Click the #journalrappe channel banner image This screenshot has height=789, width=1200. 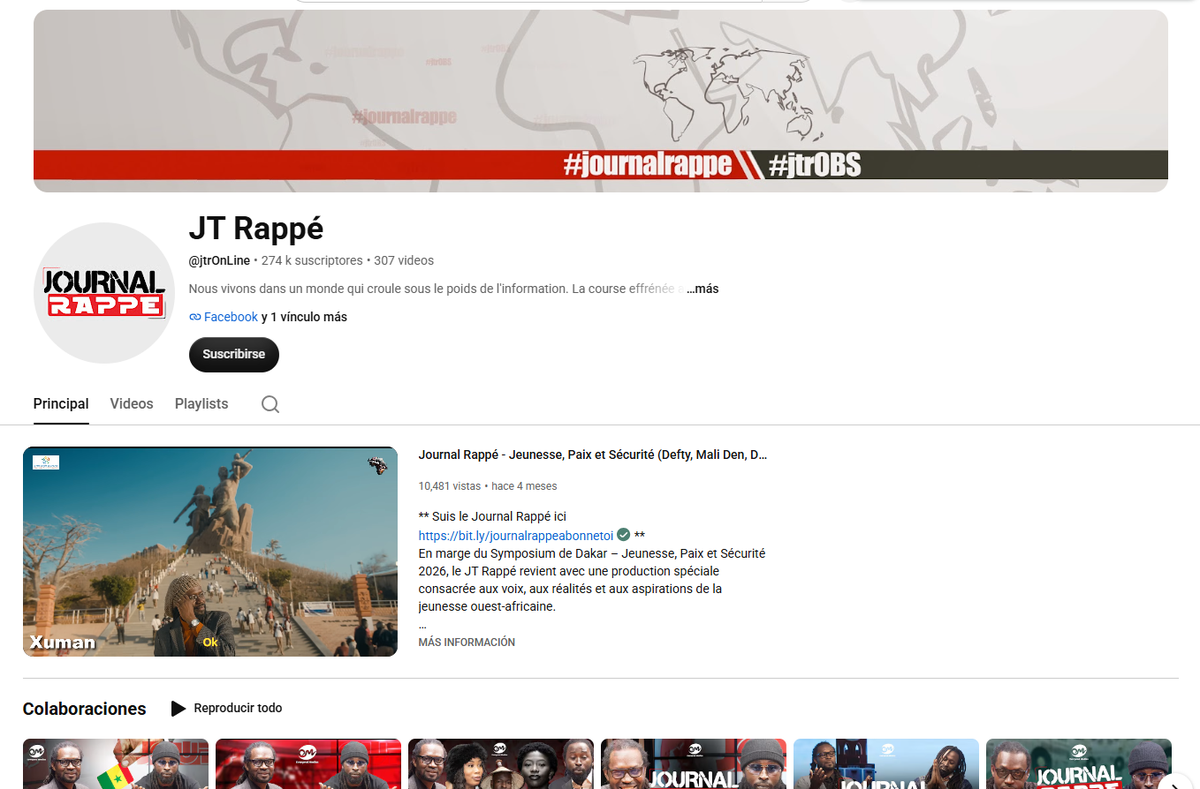[600, 101]
